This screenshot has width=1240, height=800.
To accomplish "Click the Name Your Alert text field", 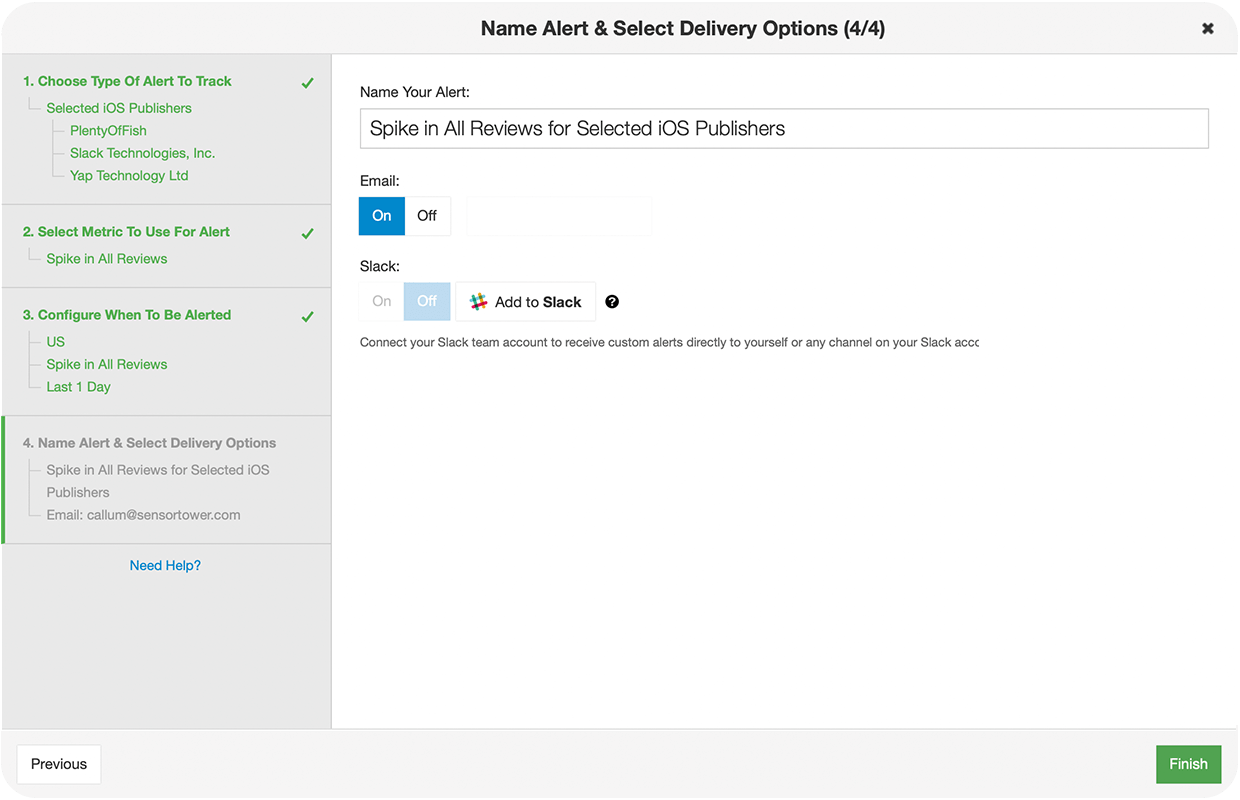I will 783,129.
